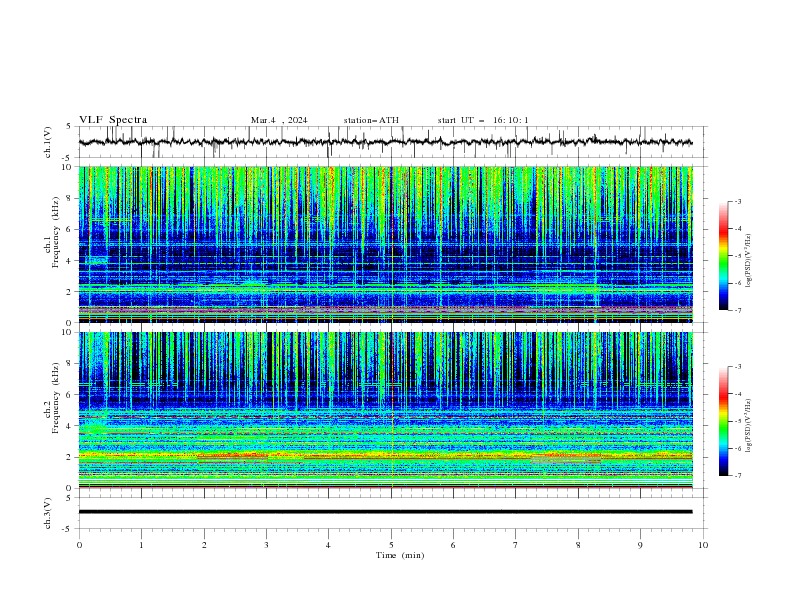Click the "7" tick label on the time axis
Image resolution: width=792 pixels, height=612 pixels.
pyautogui.click(x=516, y=545)
